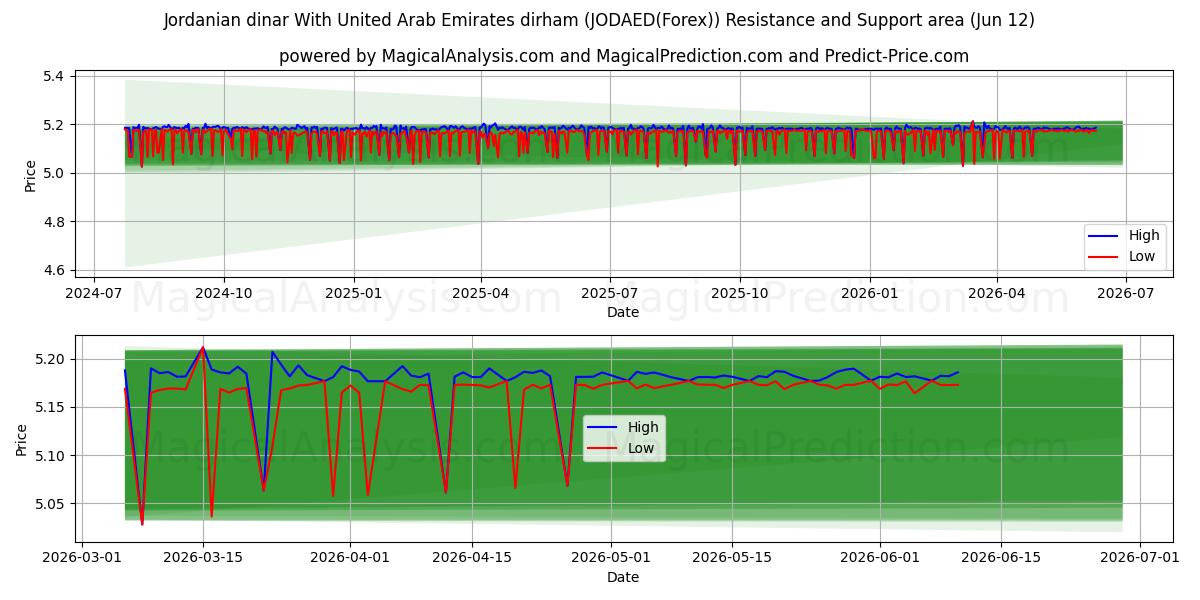Click the 2026-05-15 date tick label
This screenshot has width=1200, height=600.
(732, 558)
